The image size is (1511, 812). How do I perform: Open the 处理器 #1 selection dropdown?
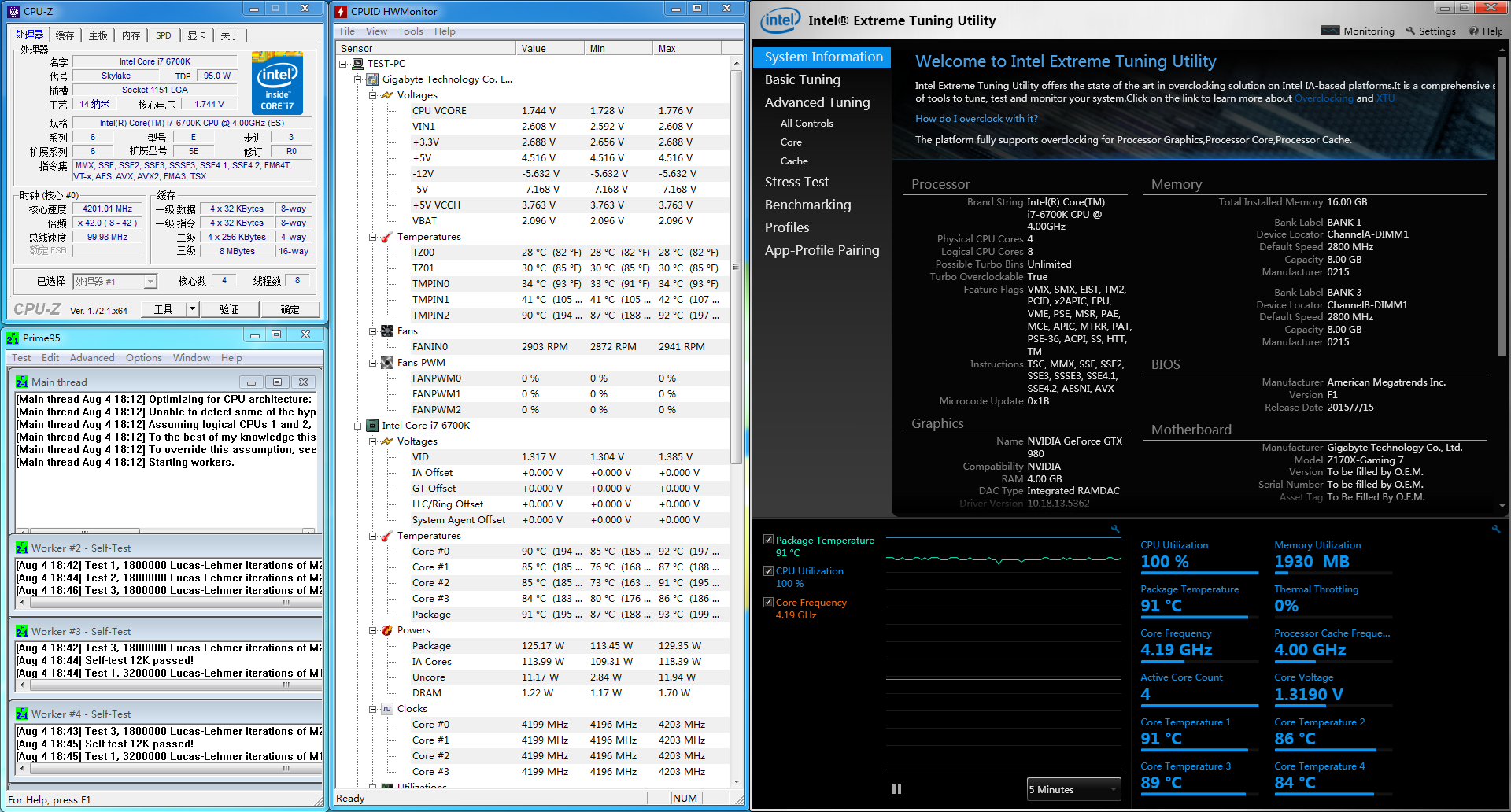[x=115, y=282]
